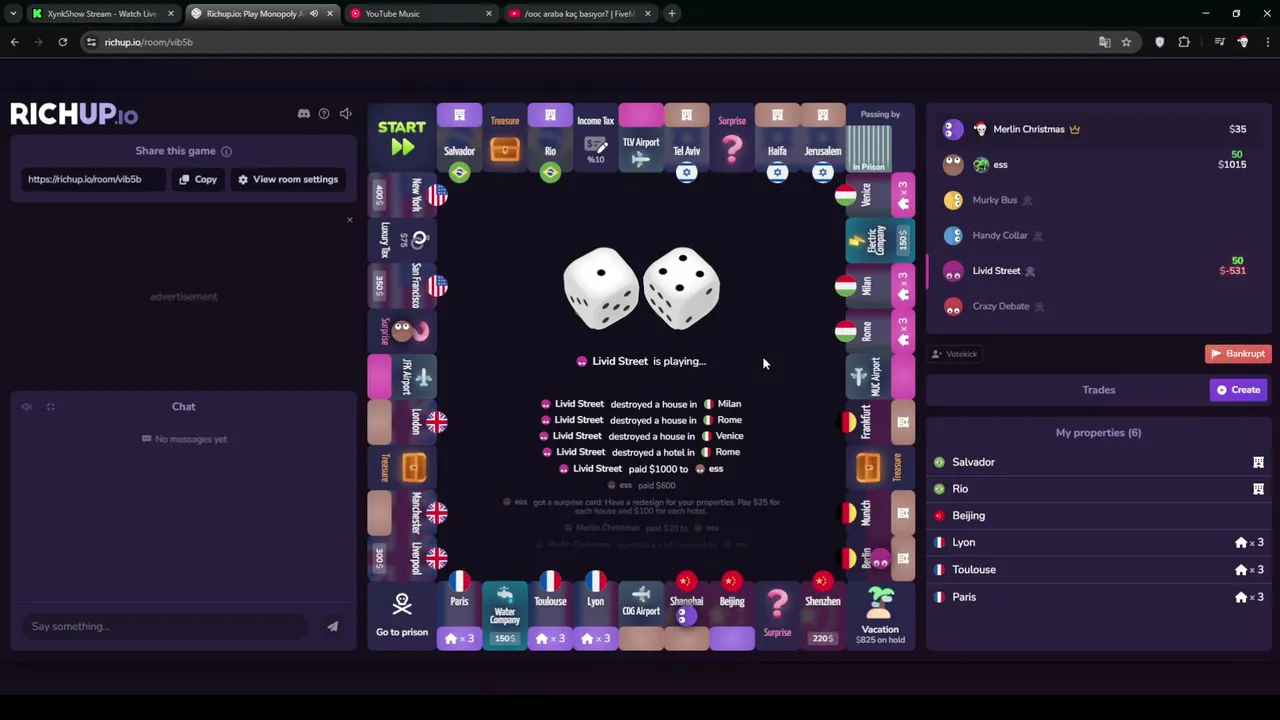Click the Share this game info icon
Viewport: 1280px width, 720px height.
tap(226, 151)
